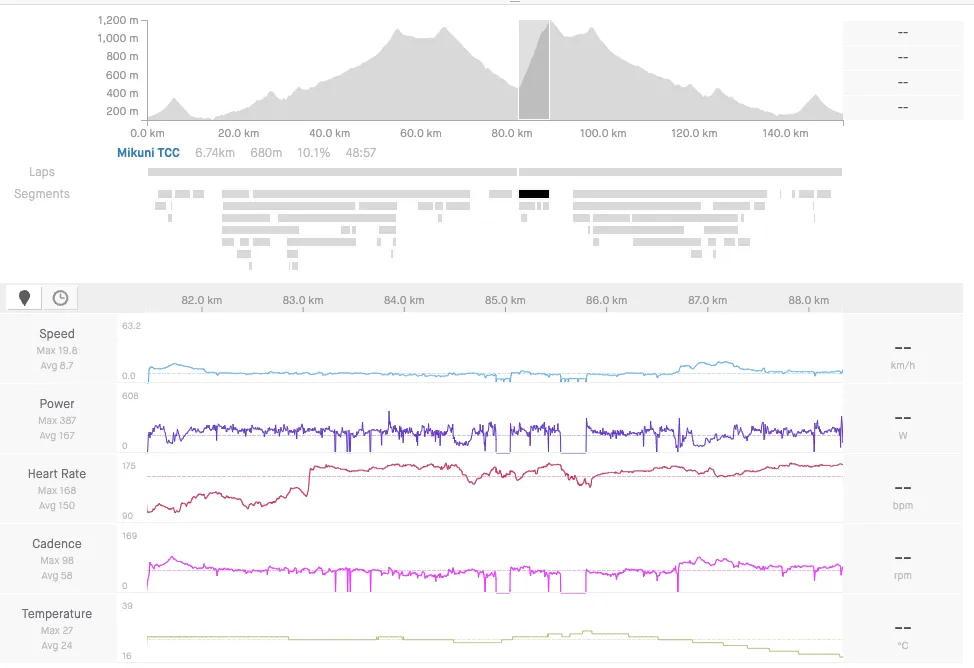The width and height of the screenshot is (974, 668).
Task: Click the highlighted elevation selection region
Action: (x=534, y=70)
